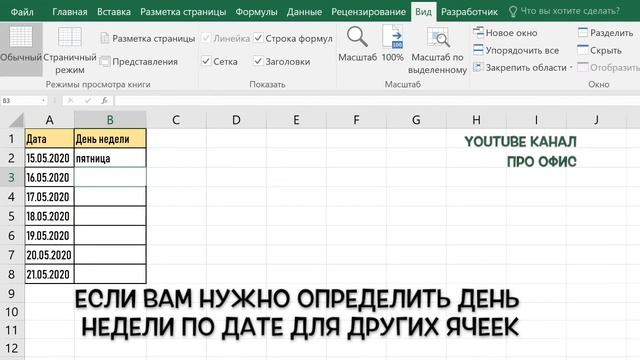Select row 12 header
The height and width of the screenshot is (360, 640).
11,348
